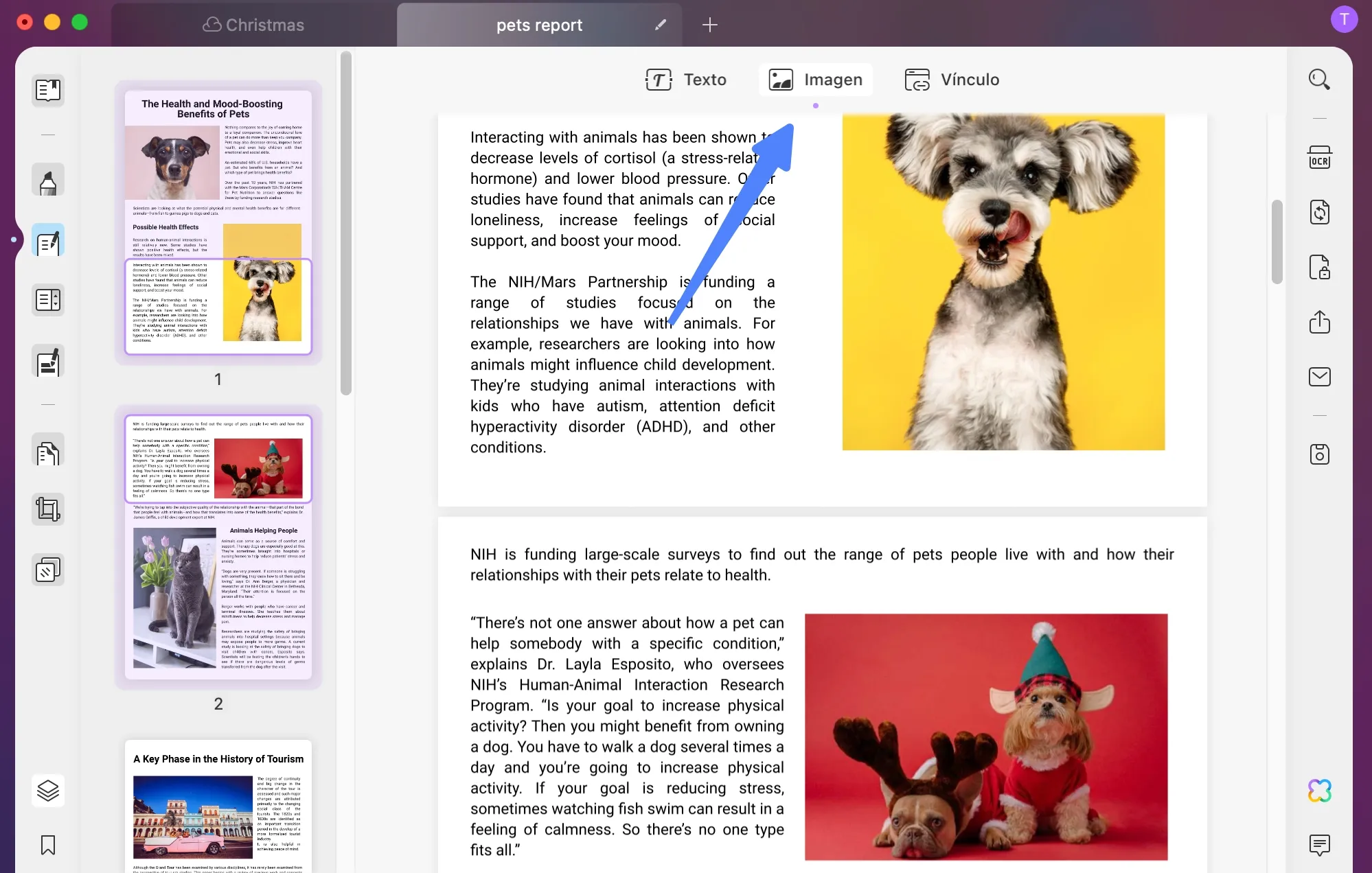Choose the Texto editing tool

[x=685, y=80]
